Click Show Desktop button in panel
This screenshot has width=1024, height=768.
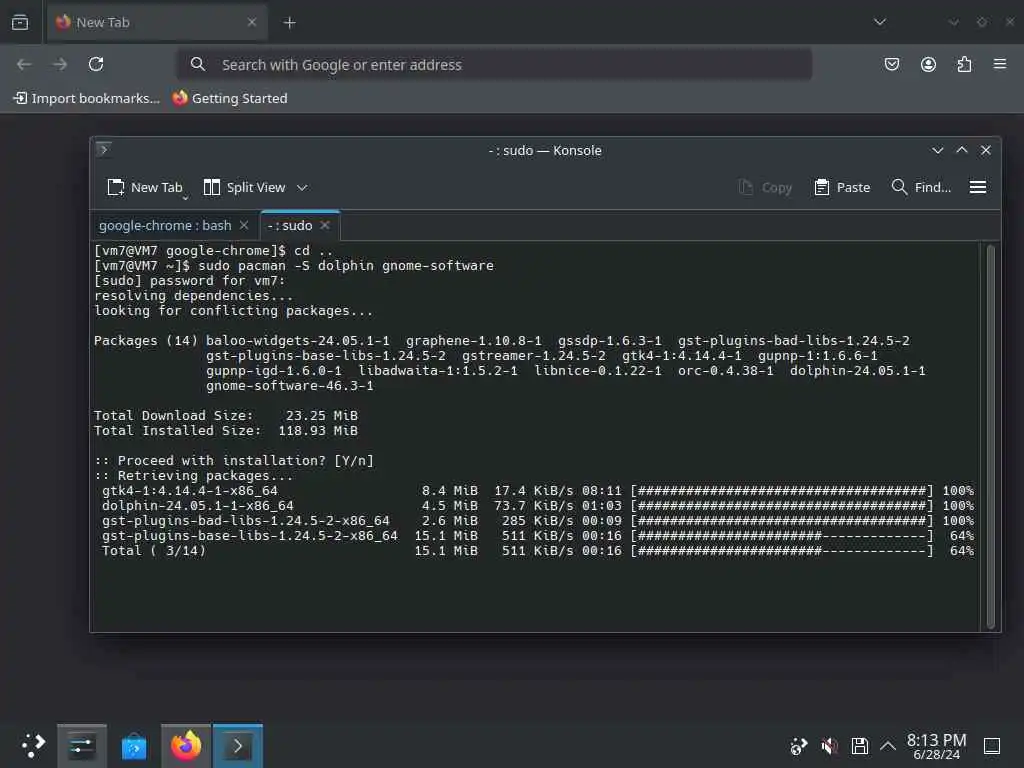coord(992,746)
